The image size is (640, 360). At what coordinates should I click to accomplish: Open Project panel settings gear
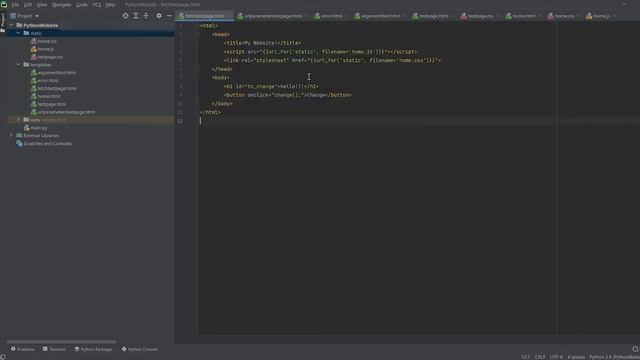point(159,16)
